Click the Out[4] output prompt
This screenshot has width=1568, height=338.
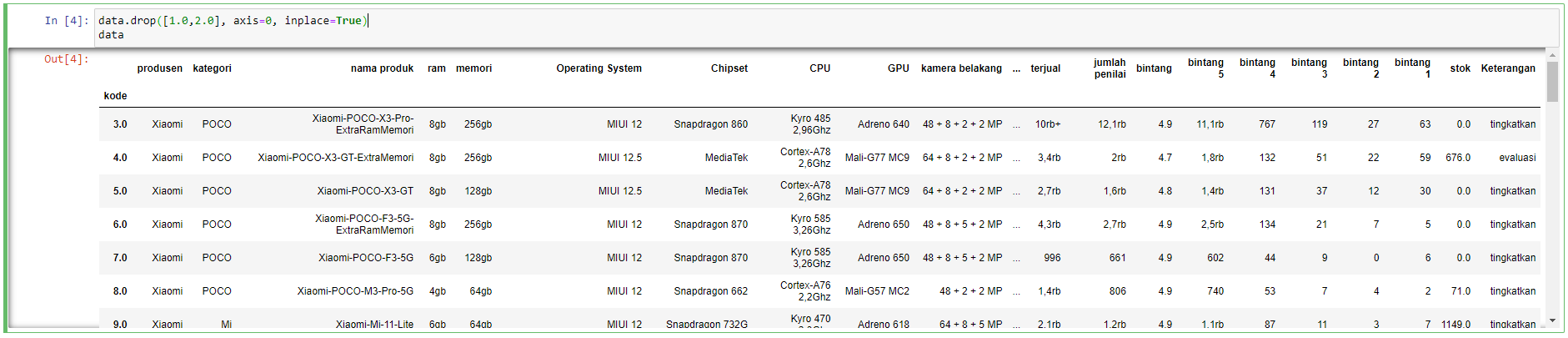tap(66, 59)
